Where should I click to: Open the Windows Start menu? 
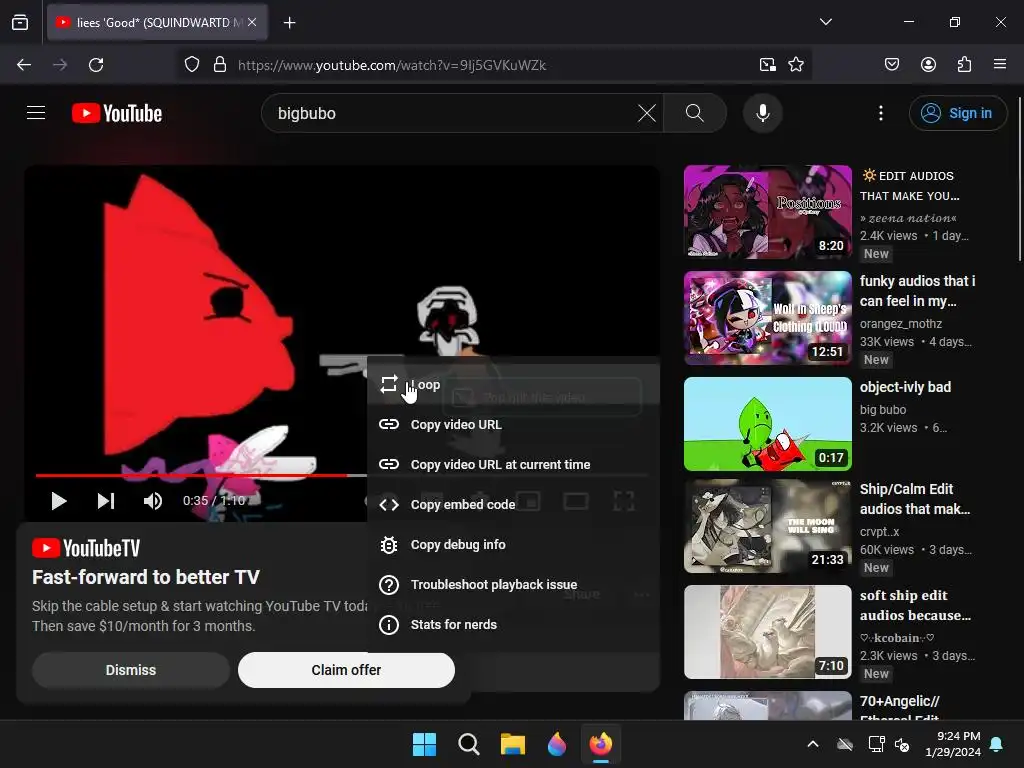(424, 744)
